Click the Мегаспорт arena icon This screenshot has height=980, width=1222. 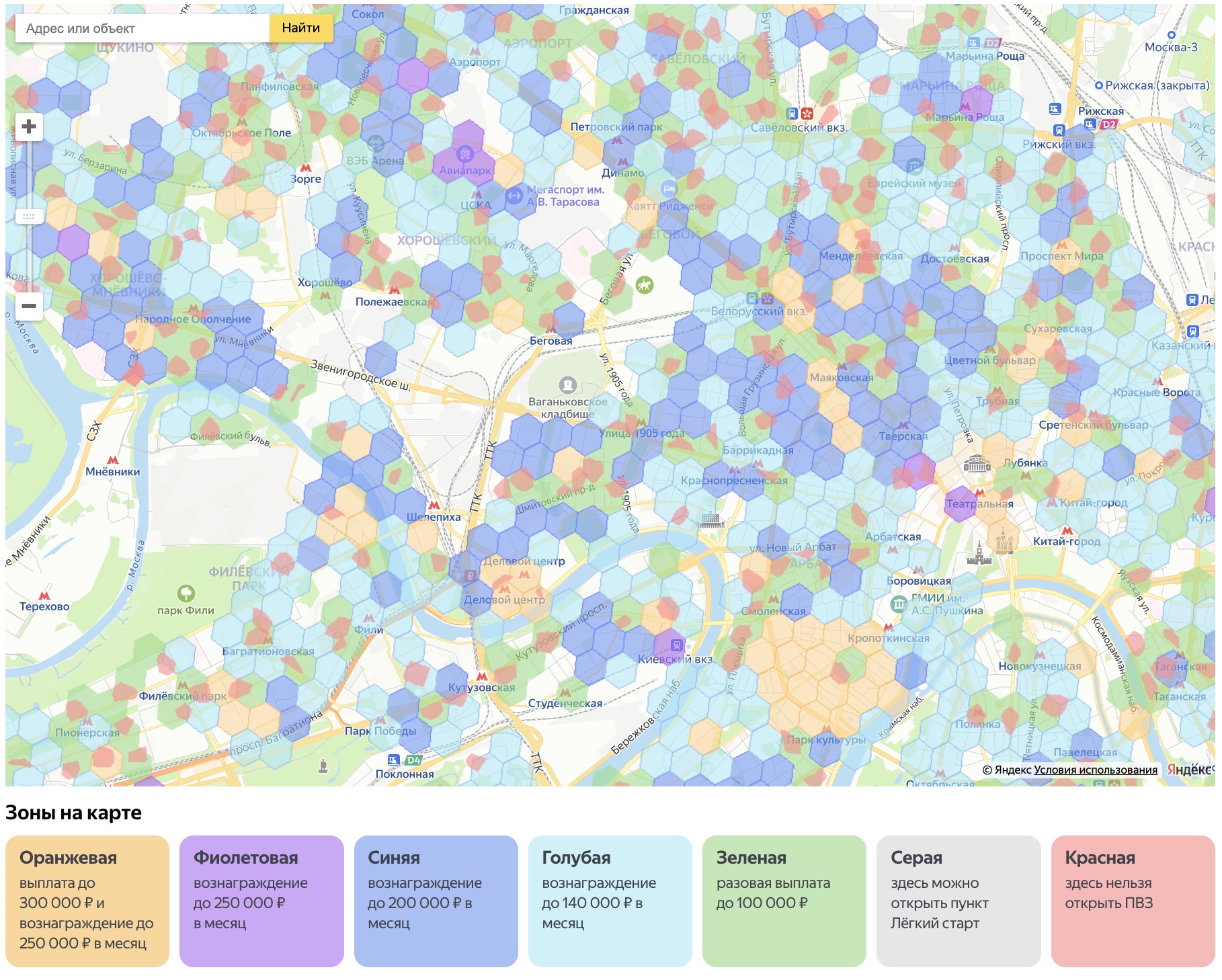514,196
